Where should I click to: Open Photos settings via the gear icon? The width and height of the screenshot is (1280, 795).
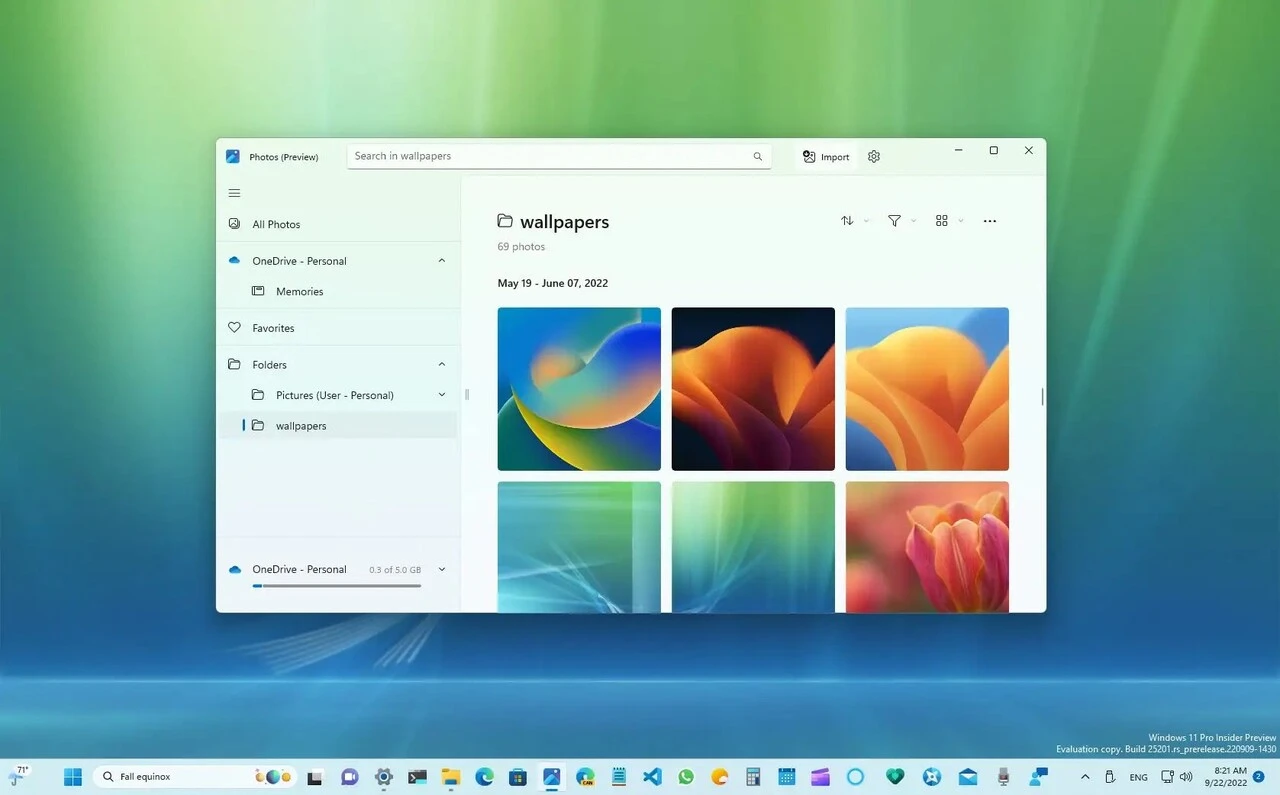pos(873,156)
